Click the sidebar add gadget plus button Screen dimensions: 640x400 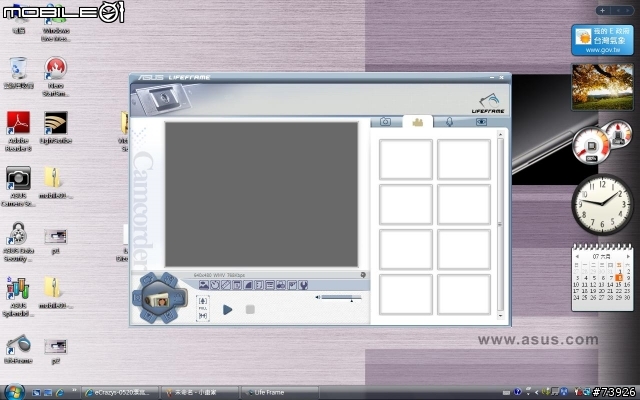click(602, 11)
